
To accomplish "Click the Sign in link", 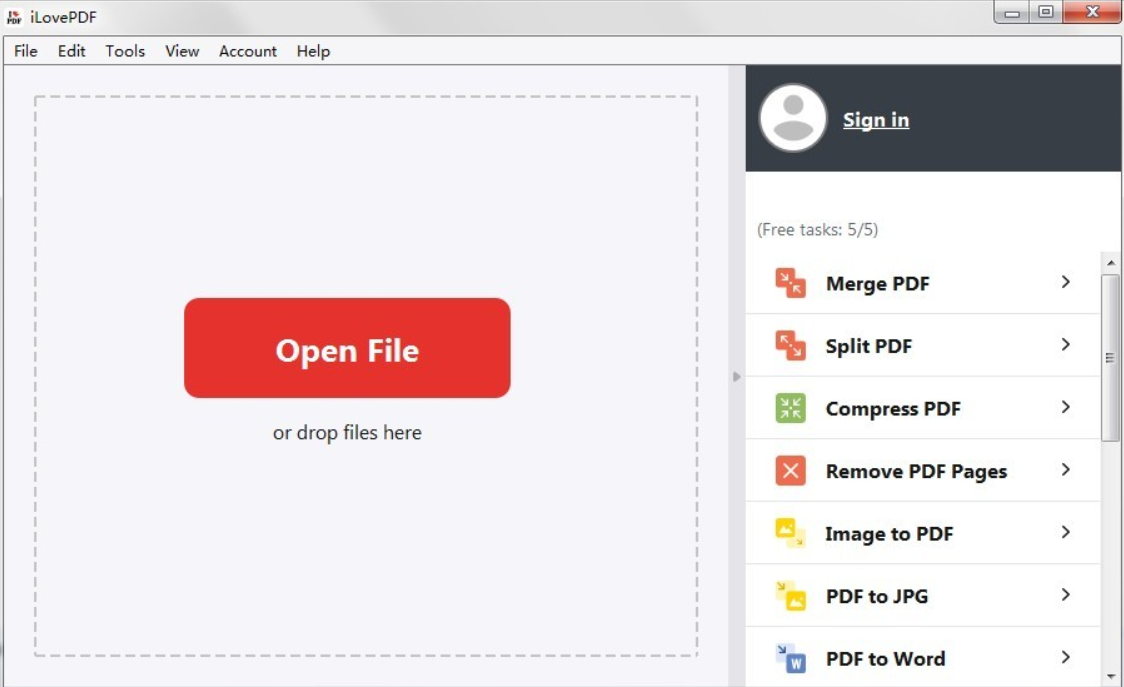I will click(876, 119).
